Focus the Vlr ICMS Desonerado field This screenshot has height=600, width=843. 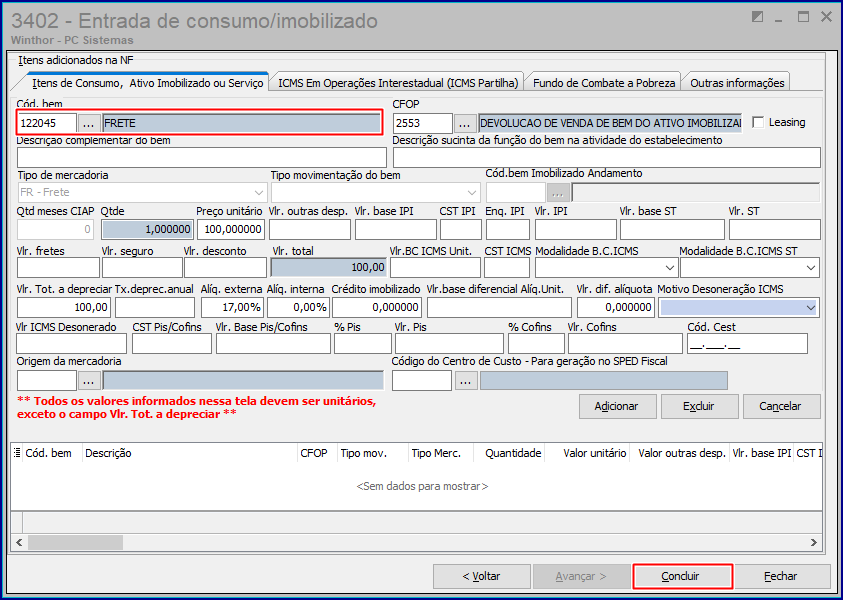72,344
